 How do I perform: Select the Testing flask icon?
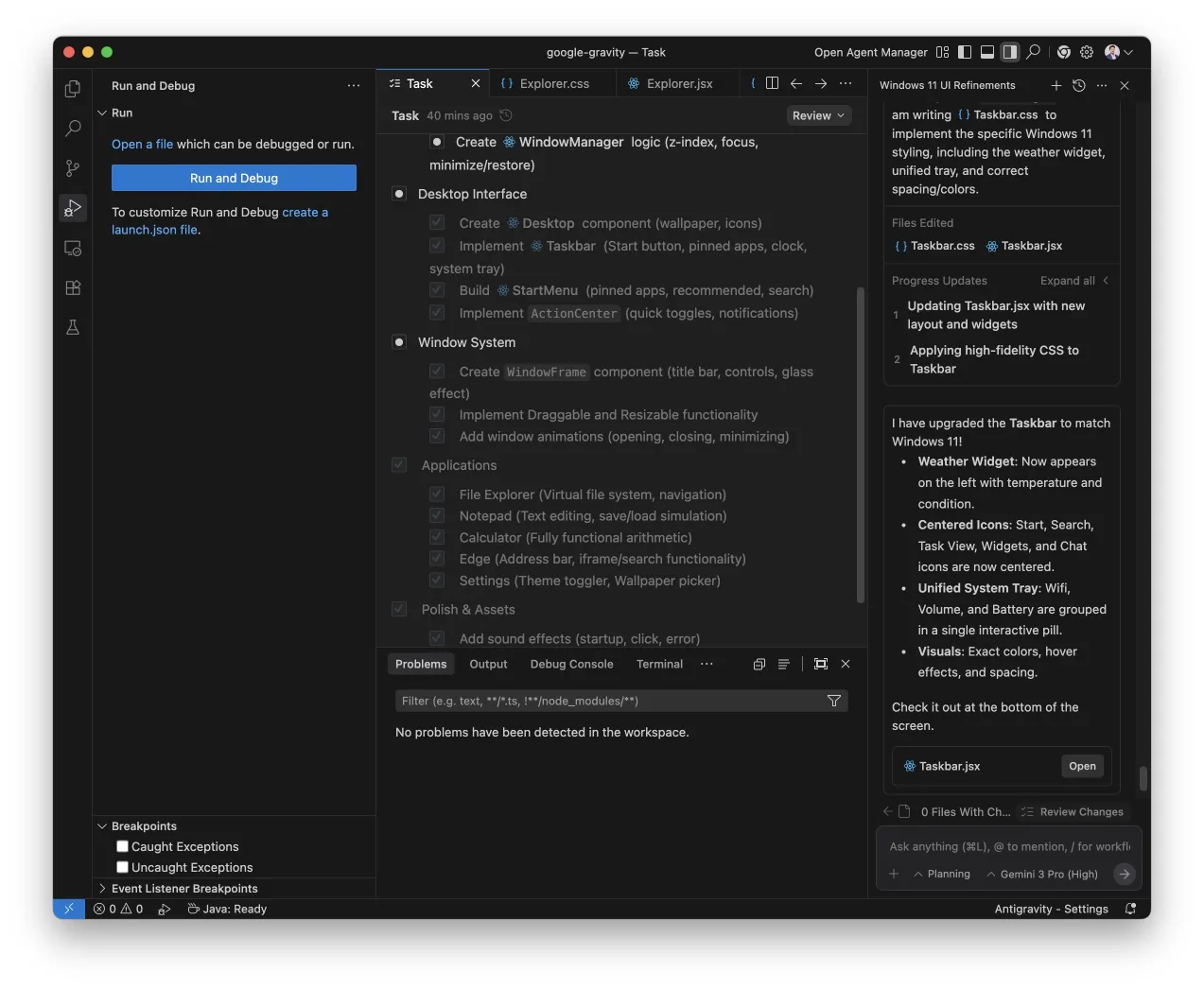pyautogui.click(x=73, y=327)
